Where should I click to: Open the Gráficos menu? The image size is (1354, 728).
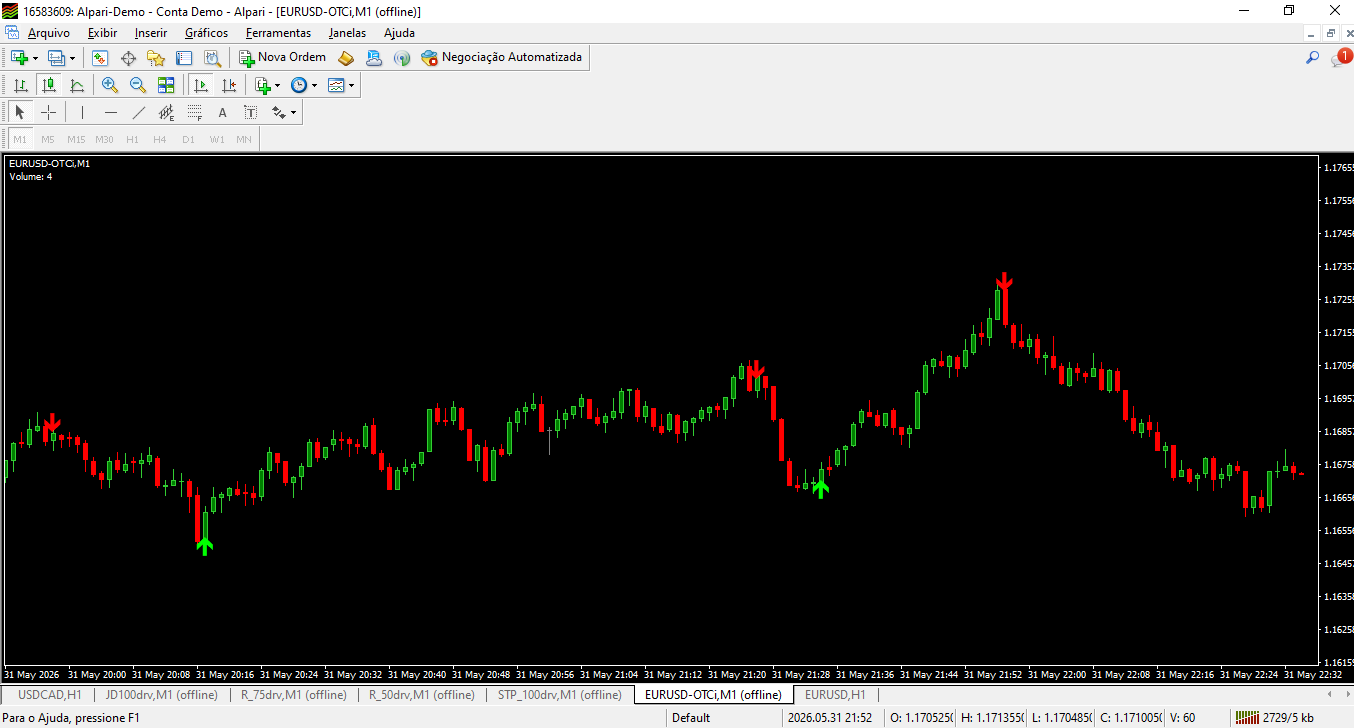[x=206, y=33]
